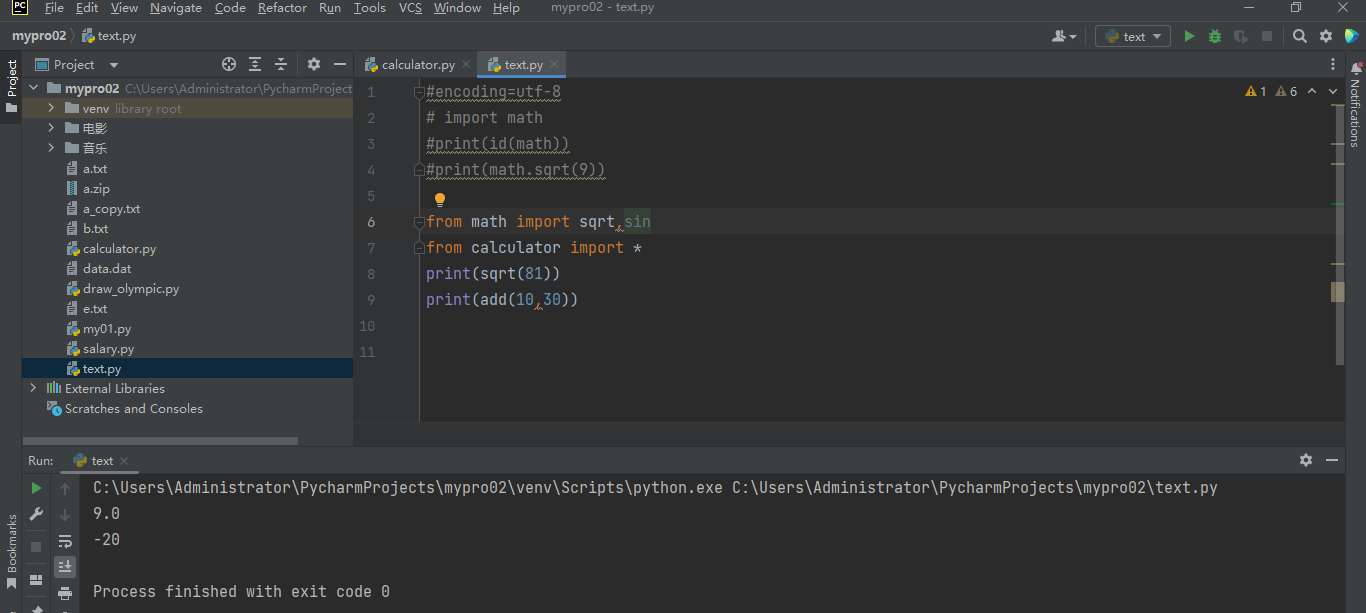Select Scratches and Consoles node
This screenshot has width=1366, height=613.
pos(133,408)
